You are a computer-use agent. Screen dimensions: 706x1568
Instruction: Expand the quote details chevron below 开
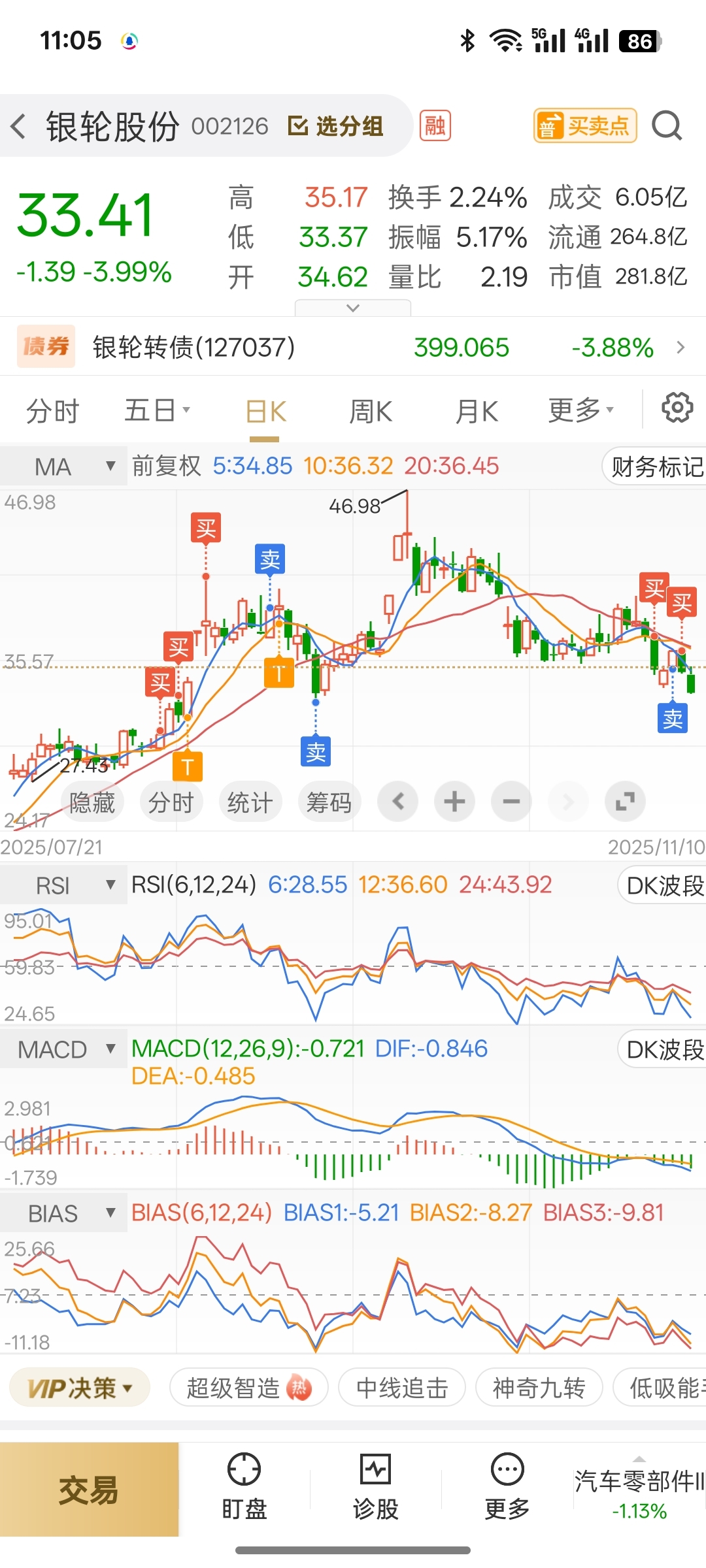tap(353, 308)
